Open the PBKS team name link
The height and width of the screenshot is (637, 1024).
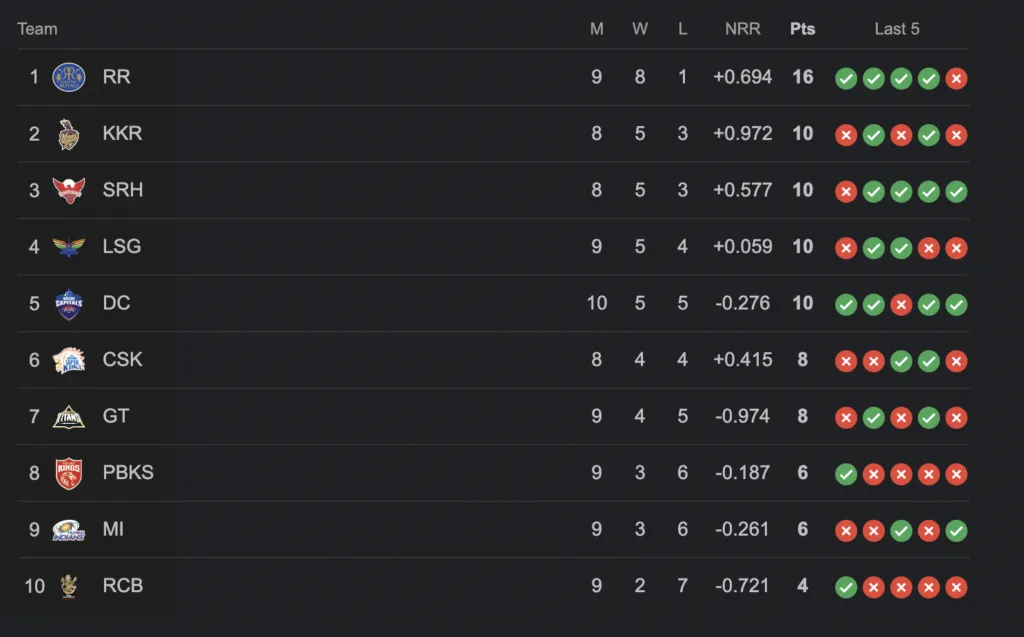(x=128, y=472)
